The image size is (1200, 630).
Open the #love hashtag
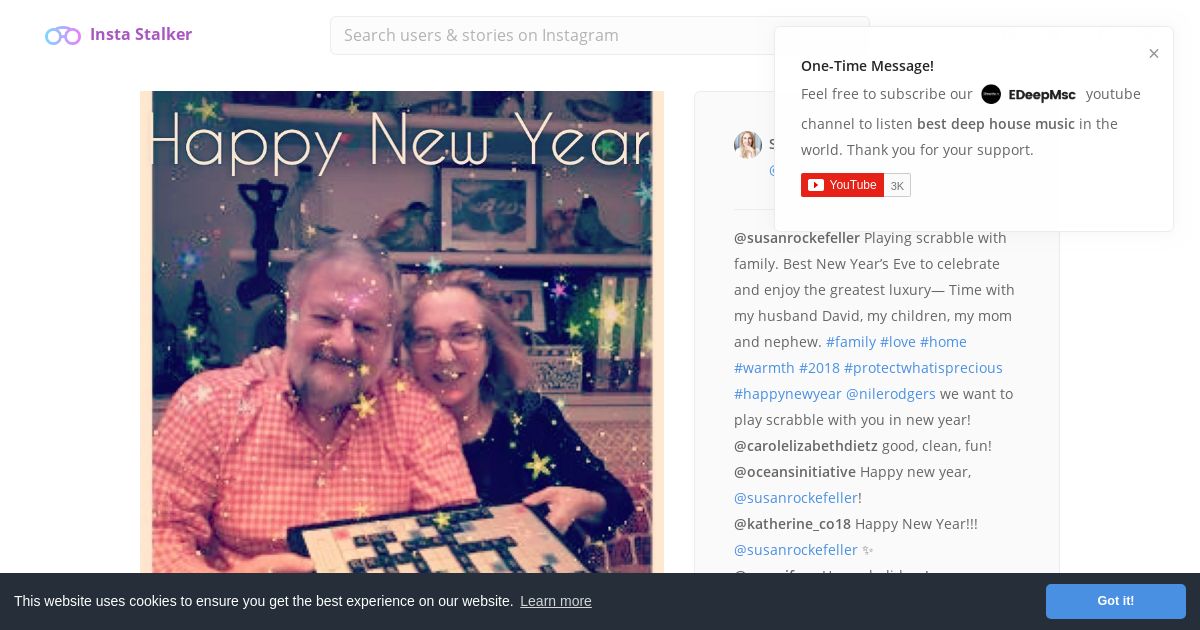pos(898,342)
